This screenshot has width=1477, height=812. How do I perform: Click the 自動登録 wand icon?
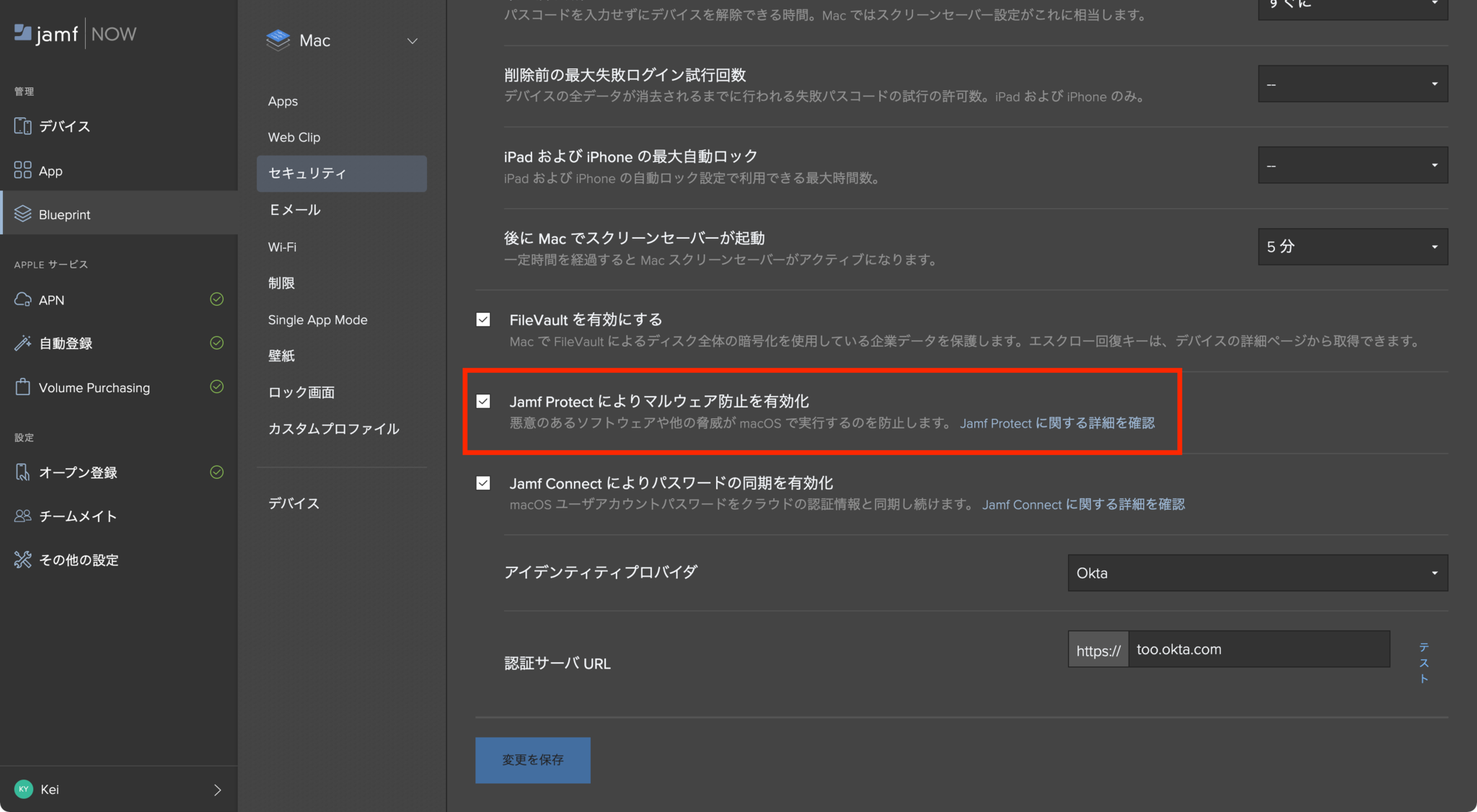[22, 343]
